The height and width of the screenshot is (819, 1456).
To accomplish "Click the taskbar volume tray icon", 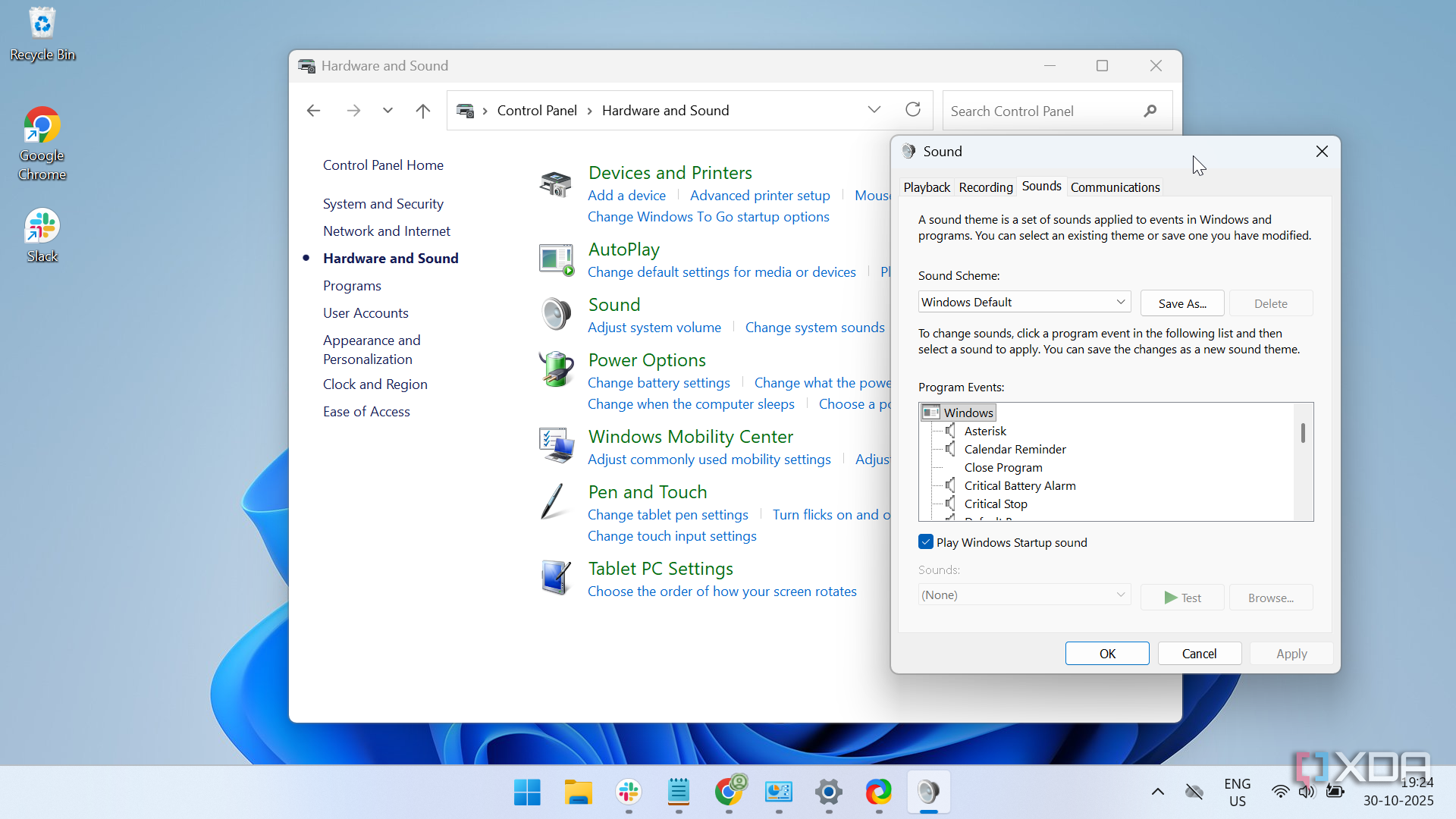I will tap(1307, 792).
